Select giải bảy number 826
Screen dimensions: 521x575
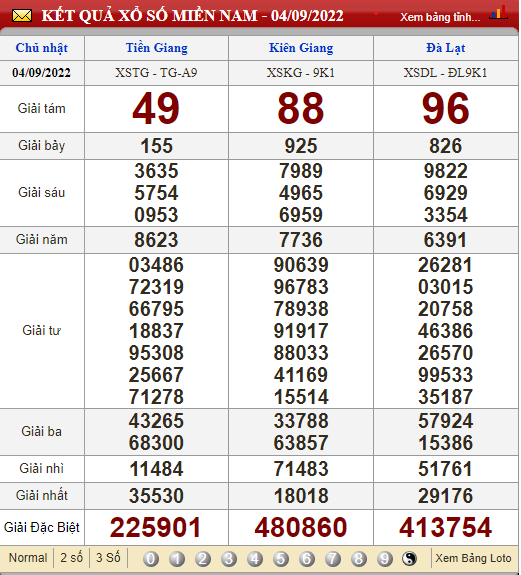pos(445,146)
